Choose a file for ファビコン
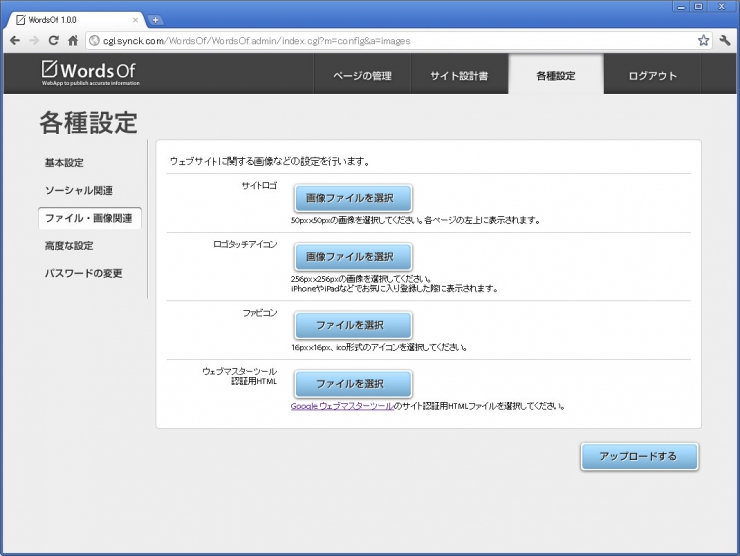This screenshot has width=740, height=556. click(353, 325)
